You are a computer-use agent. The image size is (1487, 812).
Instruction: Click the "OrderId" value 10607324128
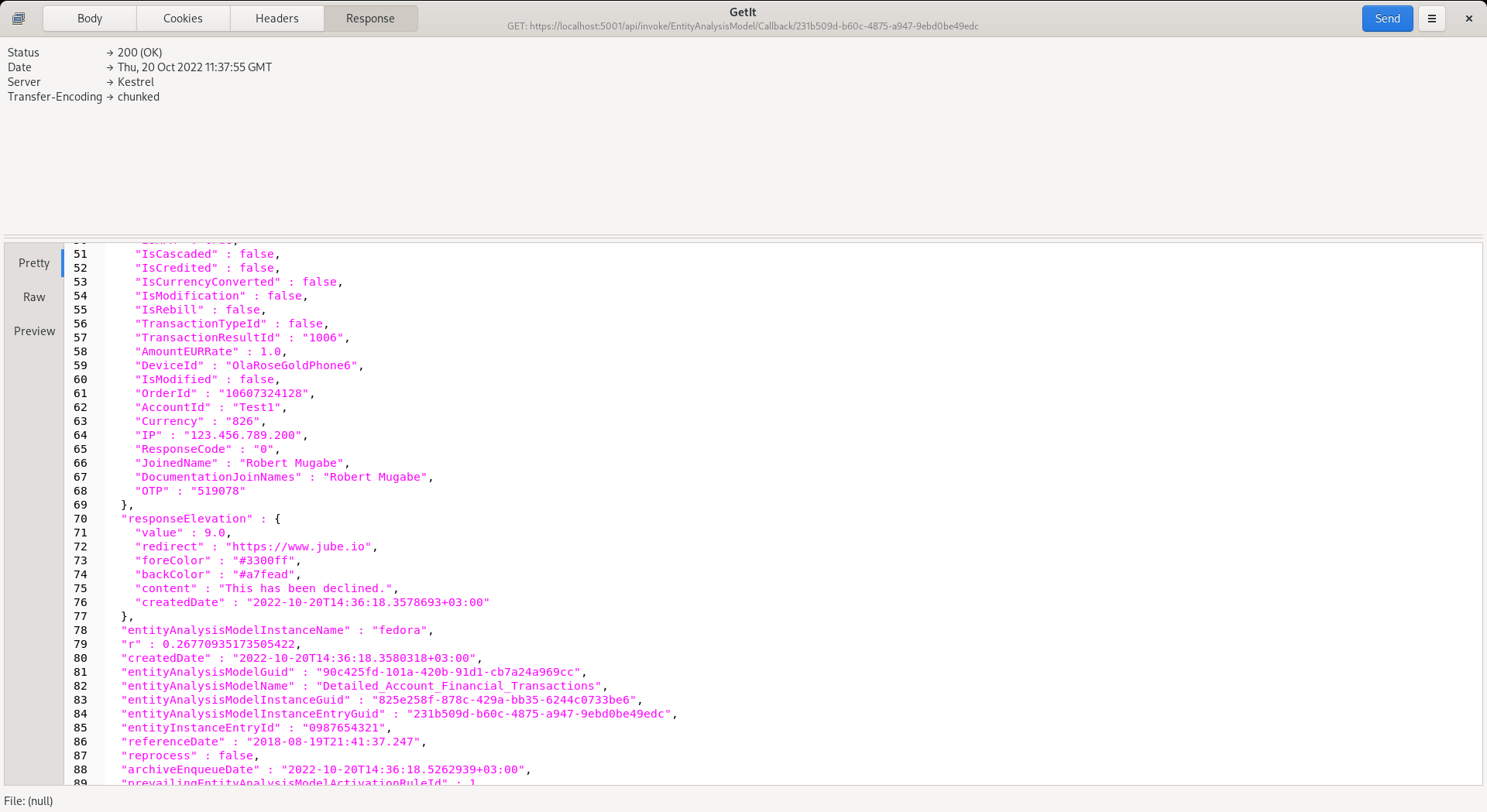[263, 393]
